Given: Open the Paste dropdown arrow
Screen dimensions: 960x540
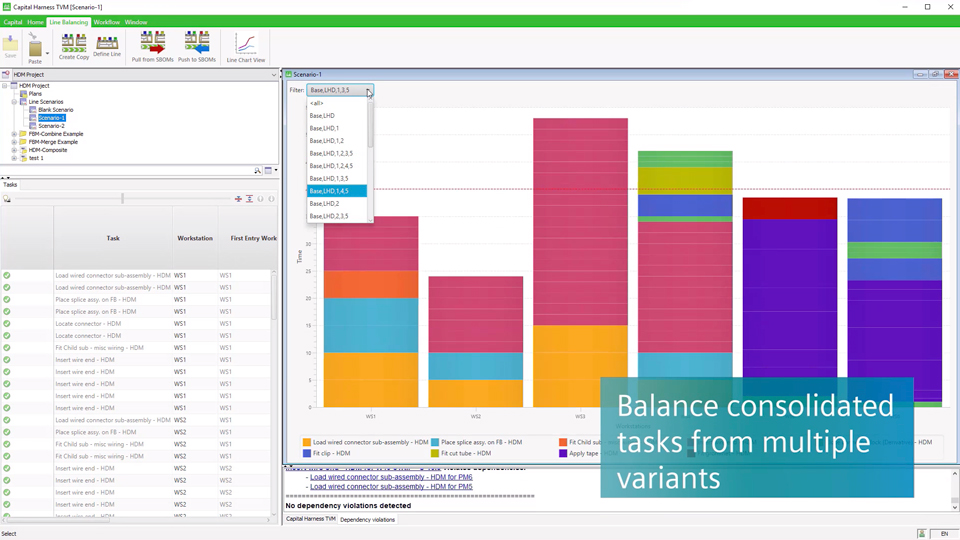Looking at the screenshot, I should [x=47, y=53].
